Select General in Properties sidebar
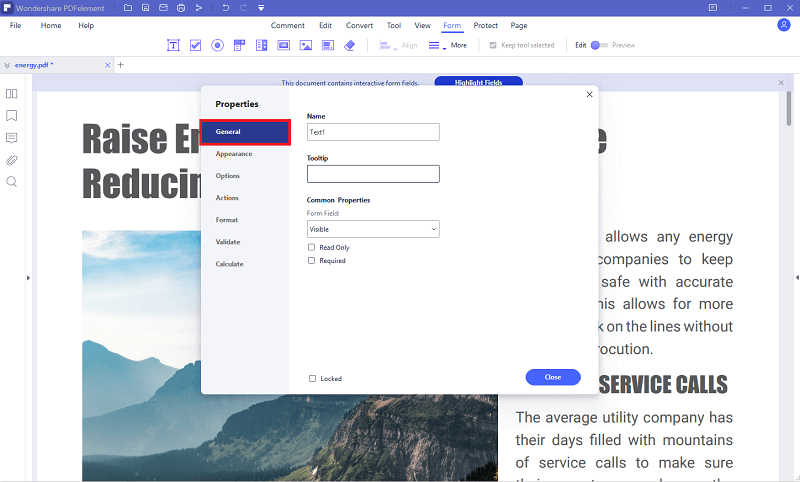 pos(245,132)
